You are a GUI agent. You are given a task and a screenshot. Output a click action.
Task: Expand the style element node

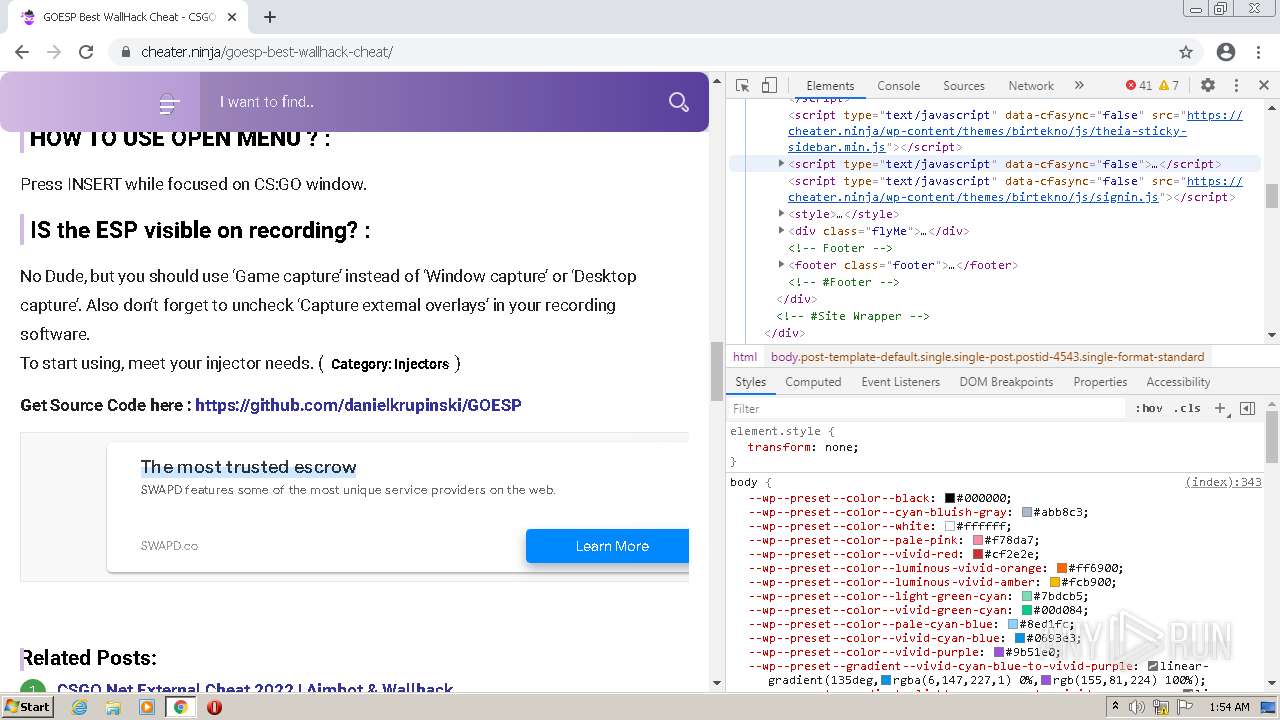782,214
